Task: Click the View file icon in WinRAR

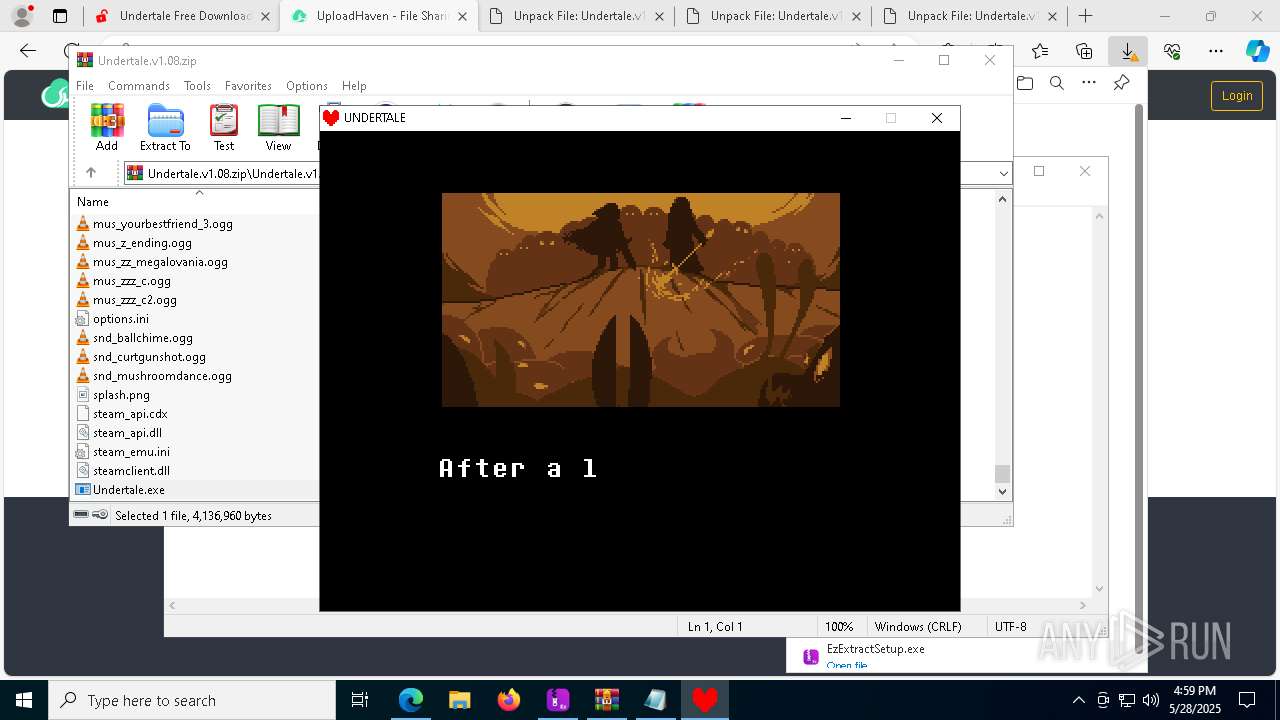Action: (x=278, y=127)
